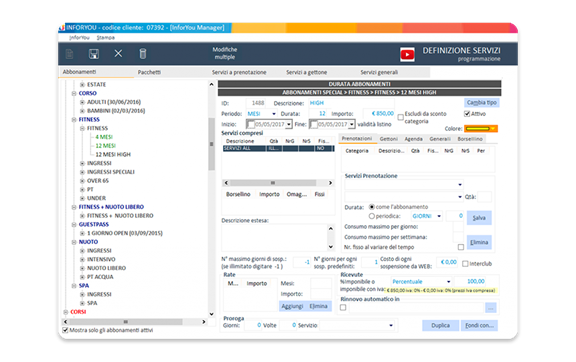Click the Duplica button

coord(440,326)
